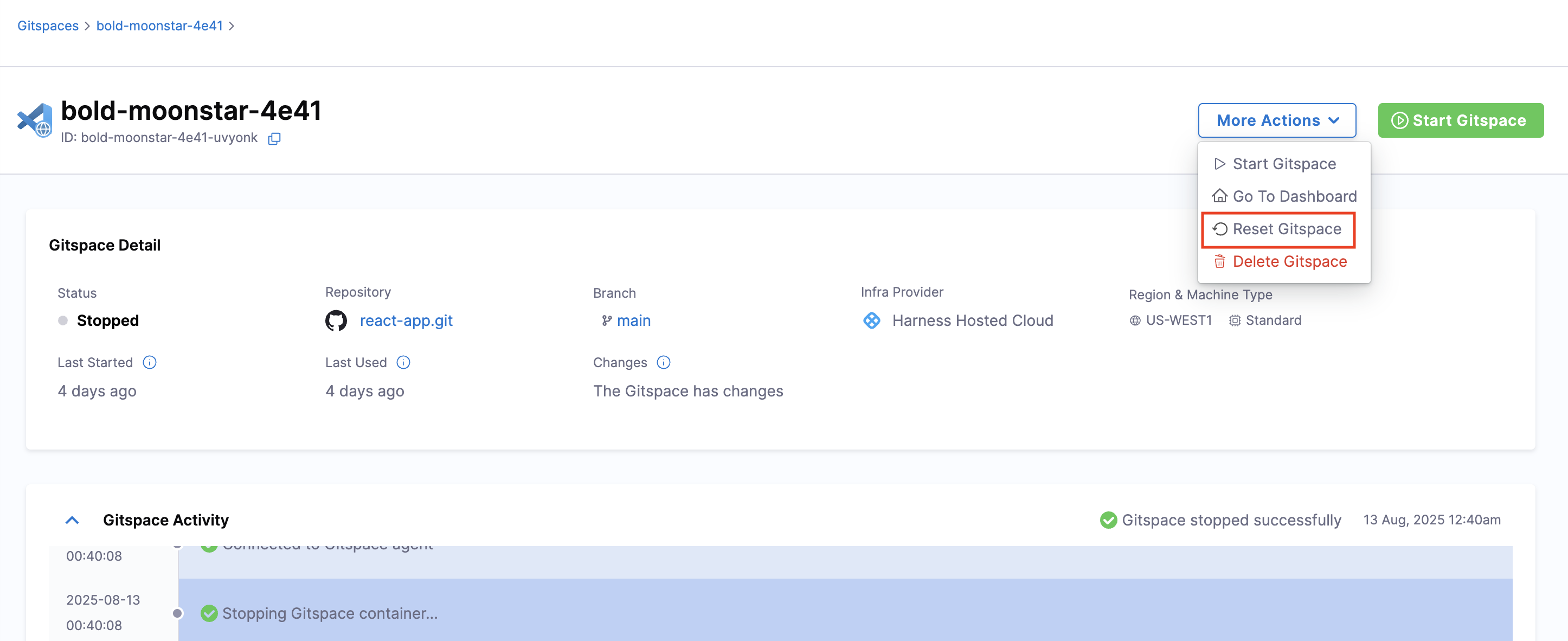Click the Harness Hosted Cloud provider icon
The width and height of the screenshot is (1568, 641).
(872, 321)
